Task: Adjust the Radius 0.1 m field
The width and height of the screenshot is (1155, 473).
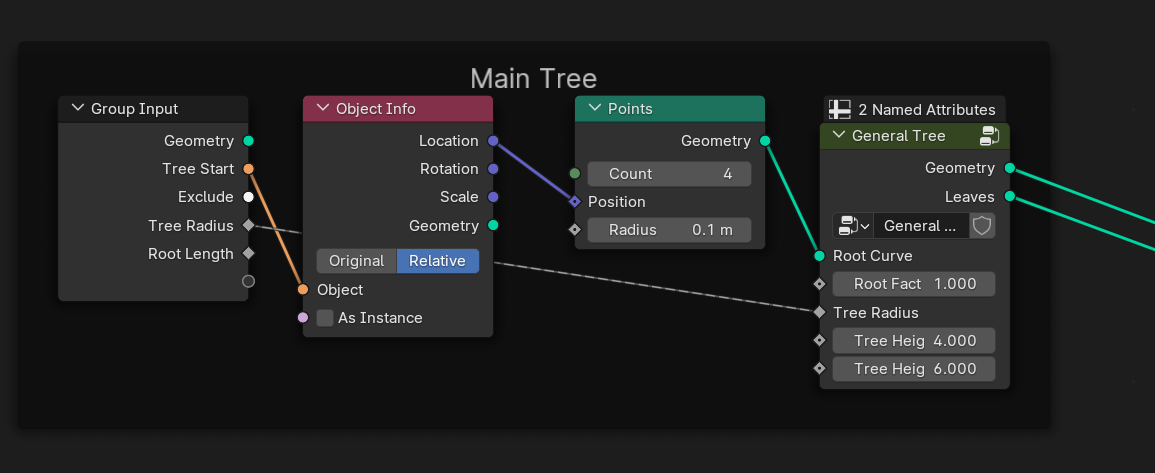Action: click(x=670, y=230)
